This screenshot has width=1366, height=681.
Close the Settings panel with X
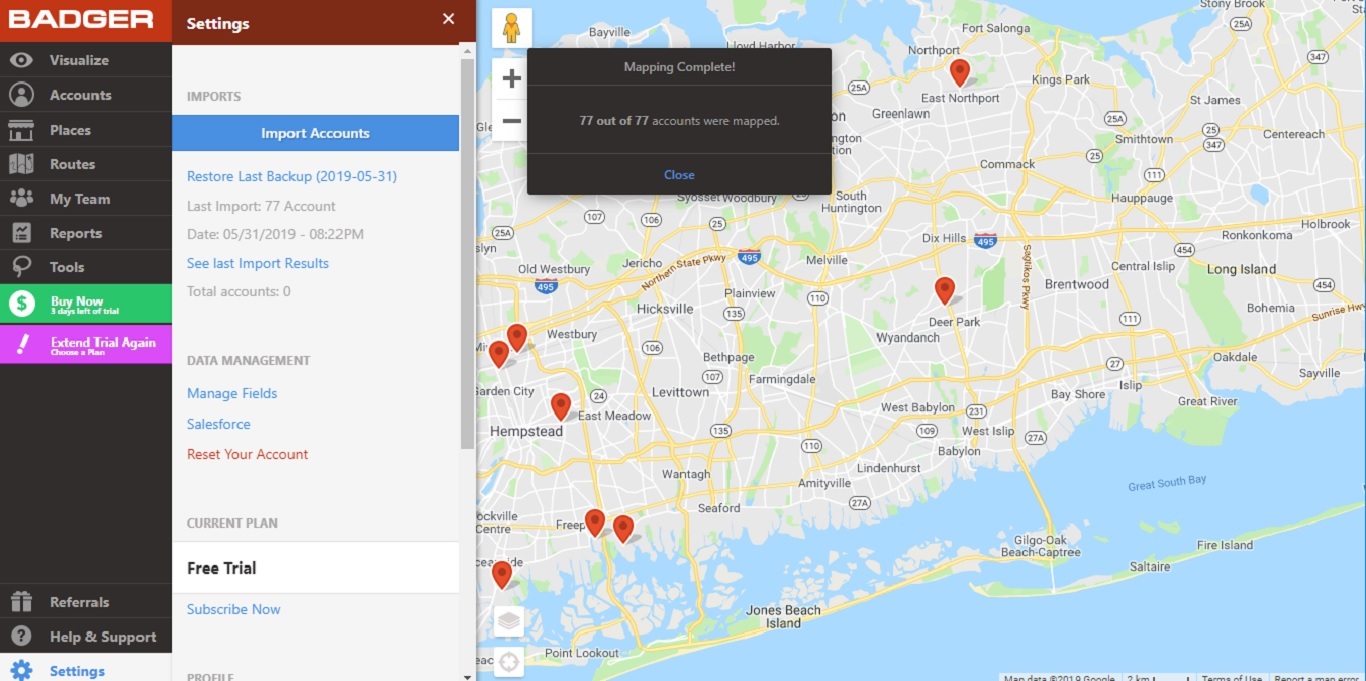(x=448, y=19)
